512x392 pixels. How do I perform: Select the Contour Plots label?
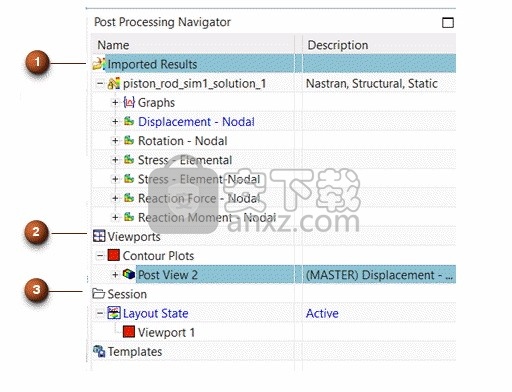158,256
